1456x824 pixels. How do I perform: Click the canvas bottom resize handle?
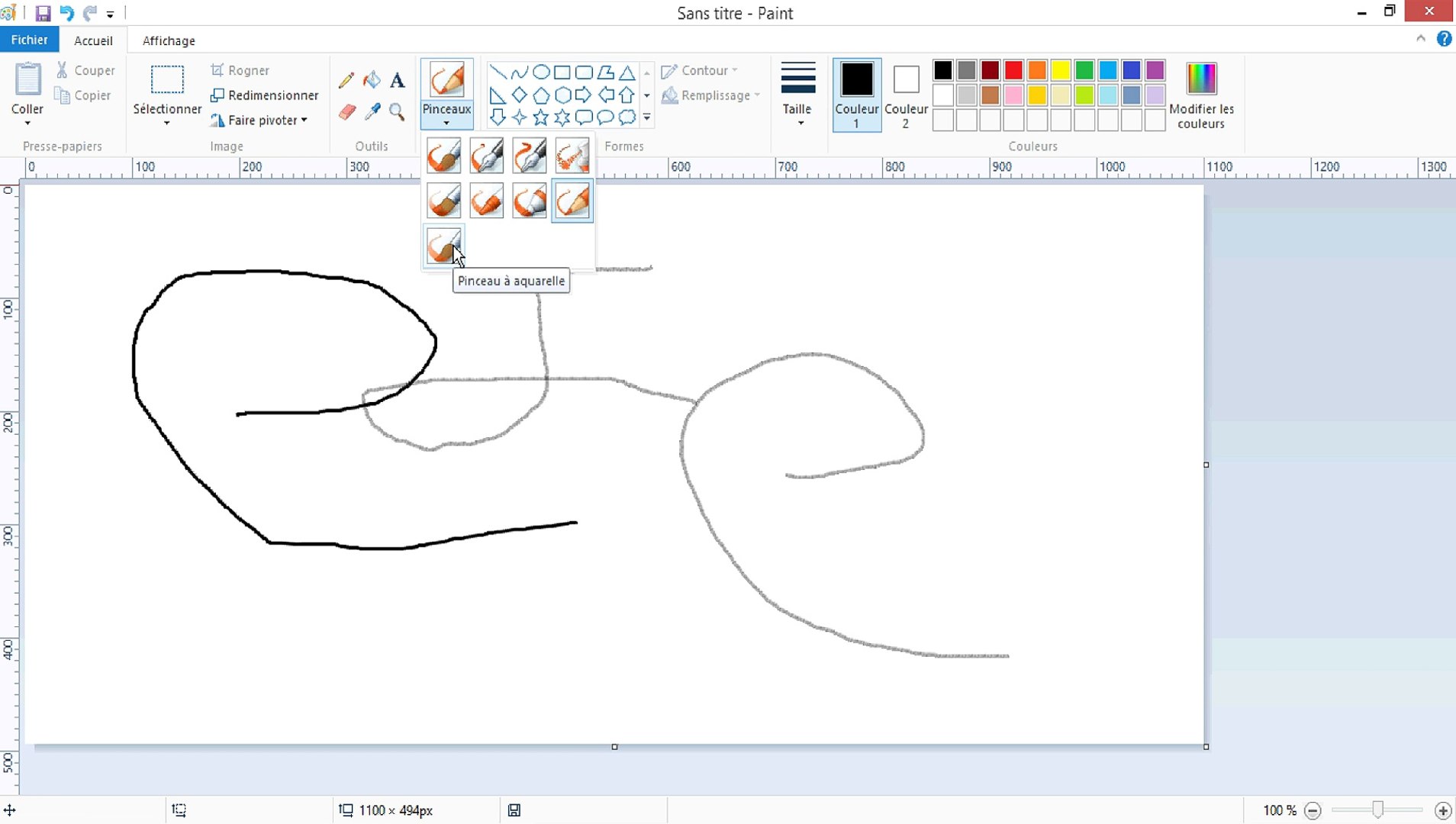tap(614, 747)
